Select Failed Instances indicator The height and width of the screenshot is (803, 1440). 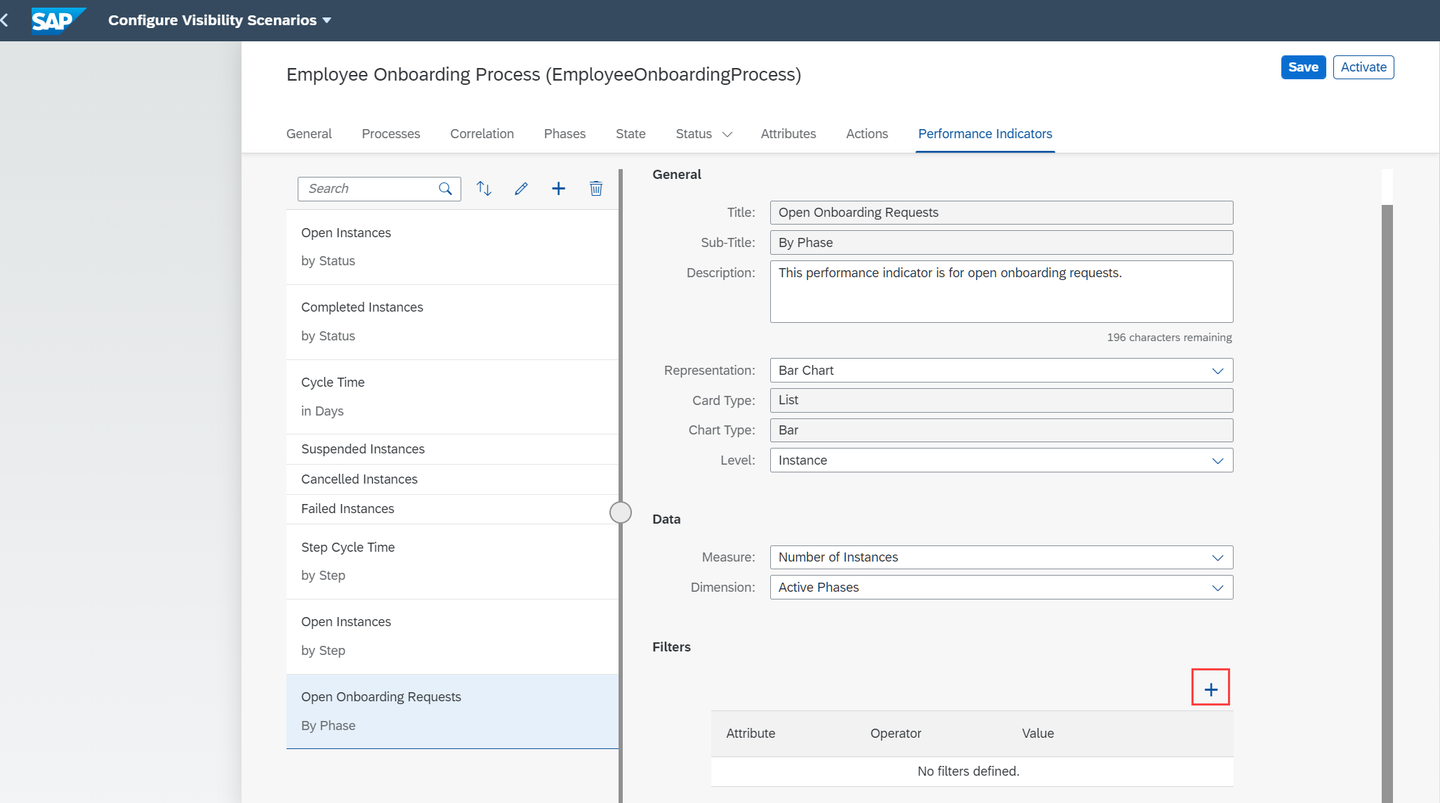(x=452, y=509)
